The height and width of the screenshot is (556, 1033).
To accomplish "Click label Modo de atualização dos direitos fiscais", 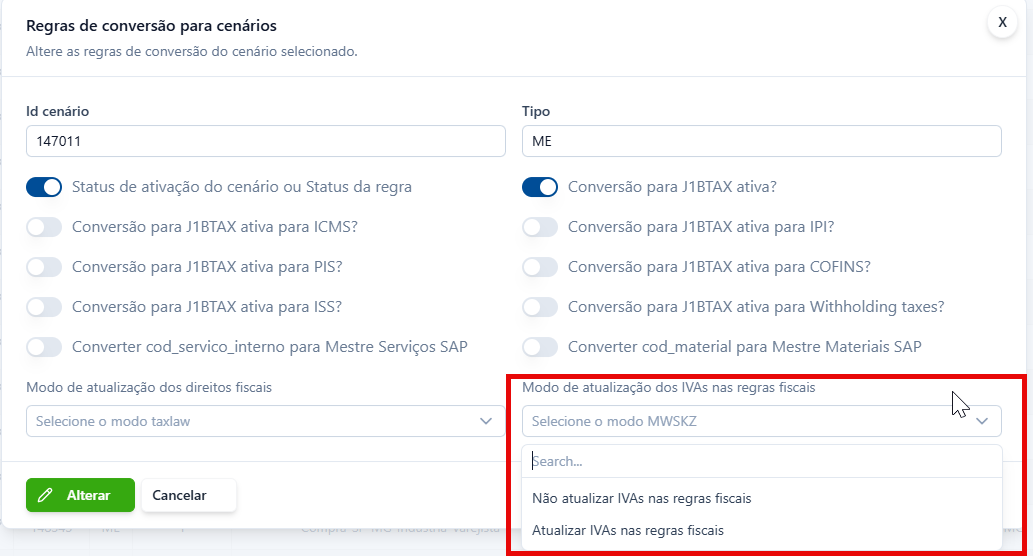I will (x=149, y=387).
